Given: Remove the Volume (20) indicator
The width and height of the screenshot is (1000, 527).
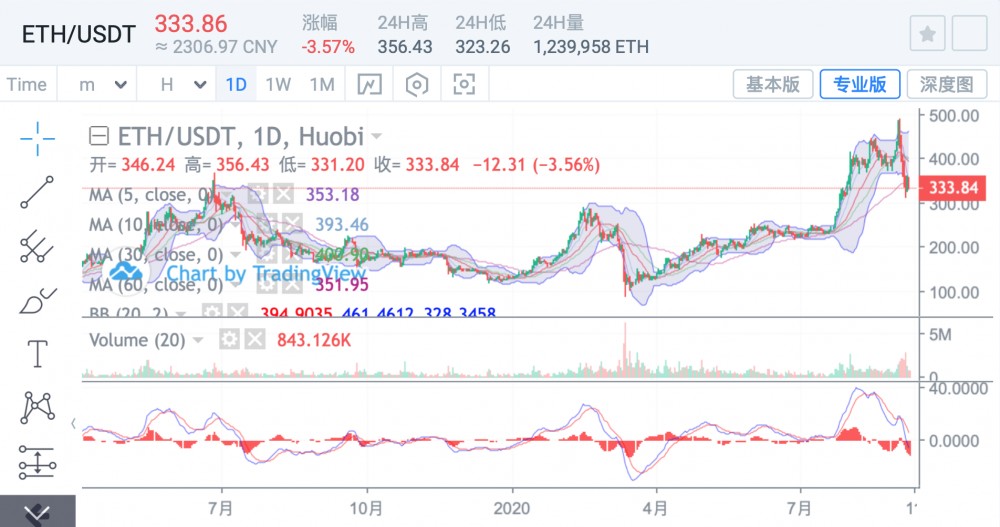Looking at the screenshot, I should click(255, 340).
